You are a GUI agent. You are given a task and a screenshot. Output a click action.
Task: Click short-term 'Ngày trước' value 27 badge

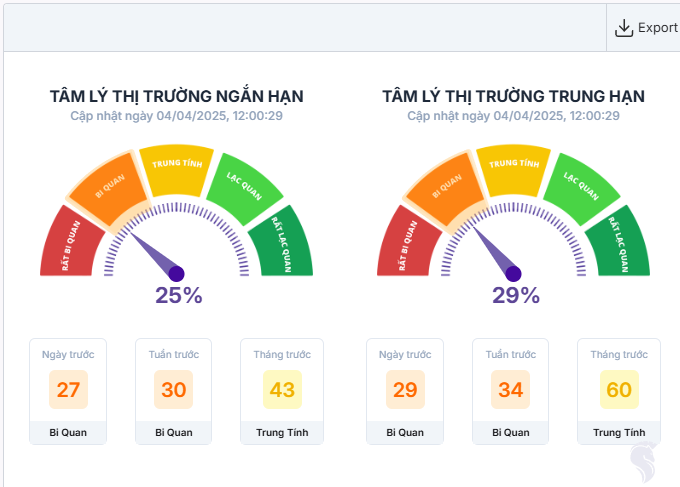pyautogui.click(x=69, y=390)
